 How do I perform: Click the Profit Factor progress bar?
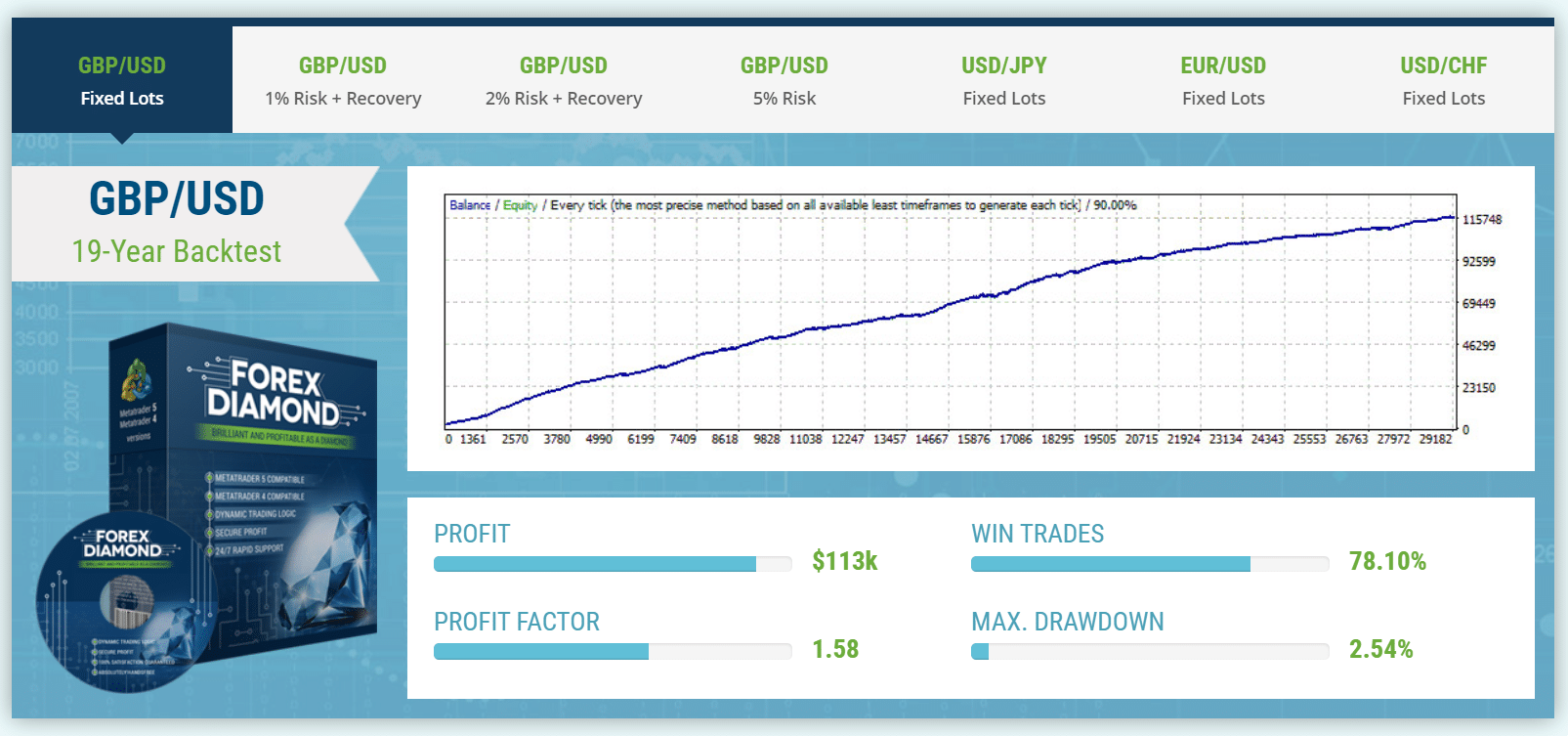click(x=613, y=652)
